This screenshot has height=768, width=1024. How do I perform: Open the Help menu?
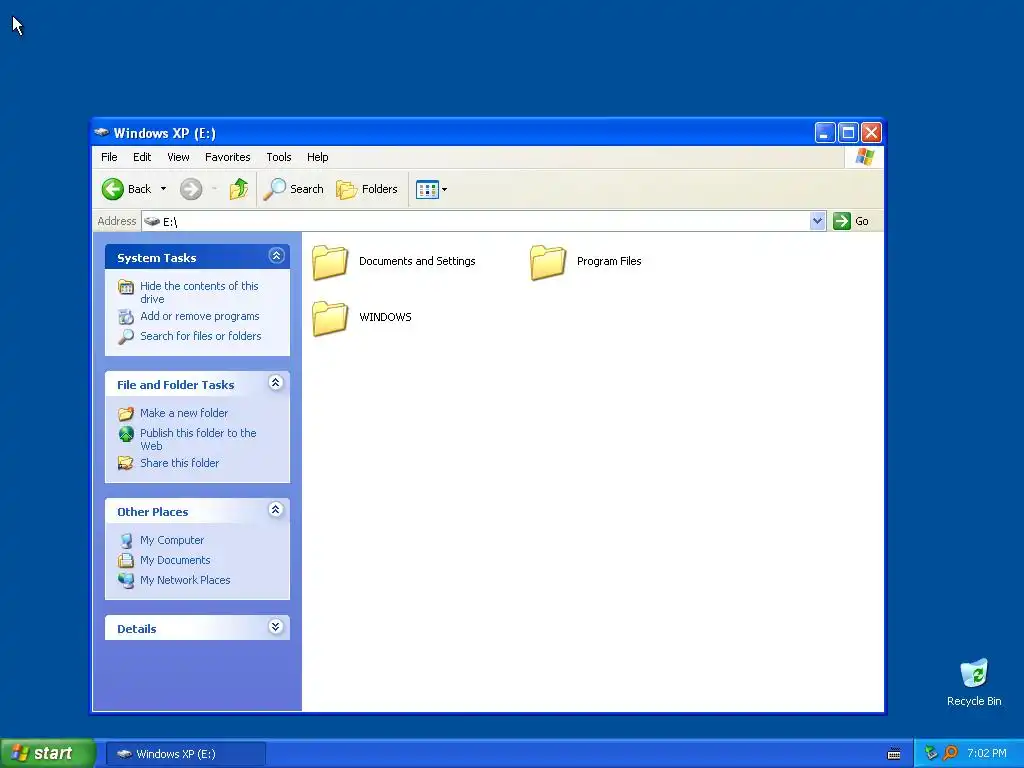click(317, 157)
